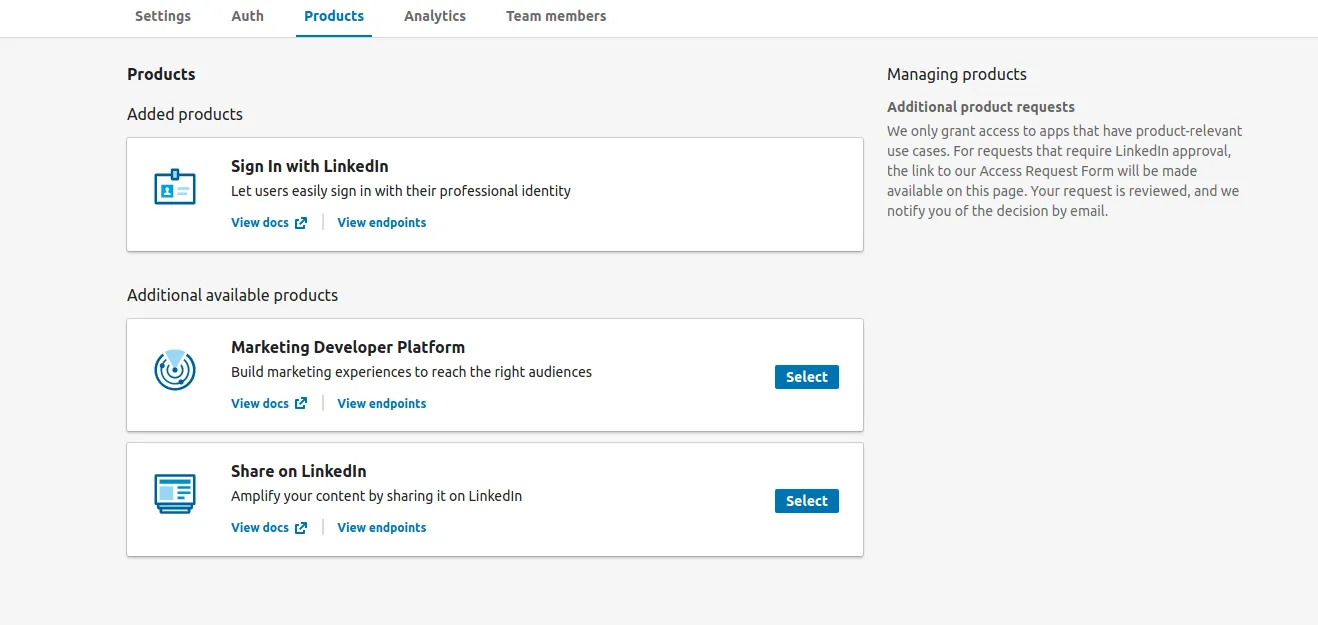
Task: Open the Team members tab
Action: (x=556, y=16)
